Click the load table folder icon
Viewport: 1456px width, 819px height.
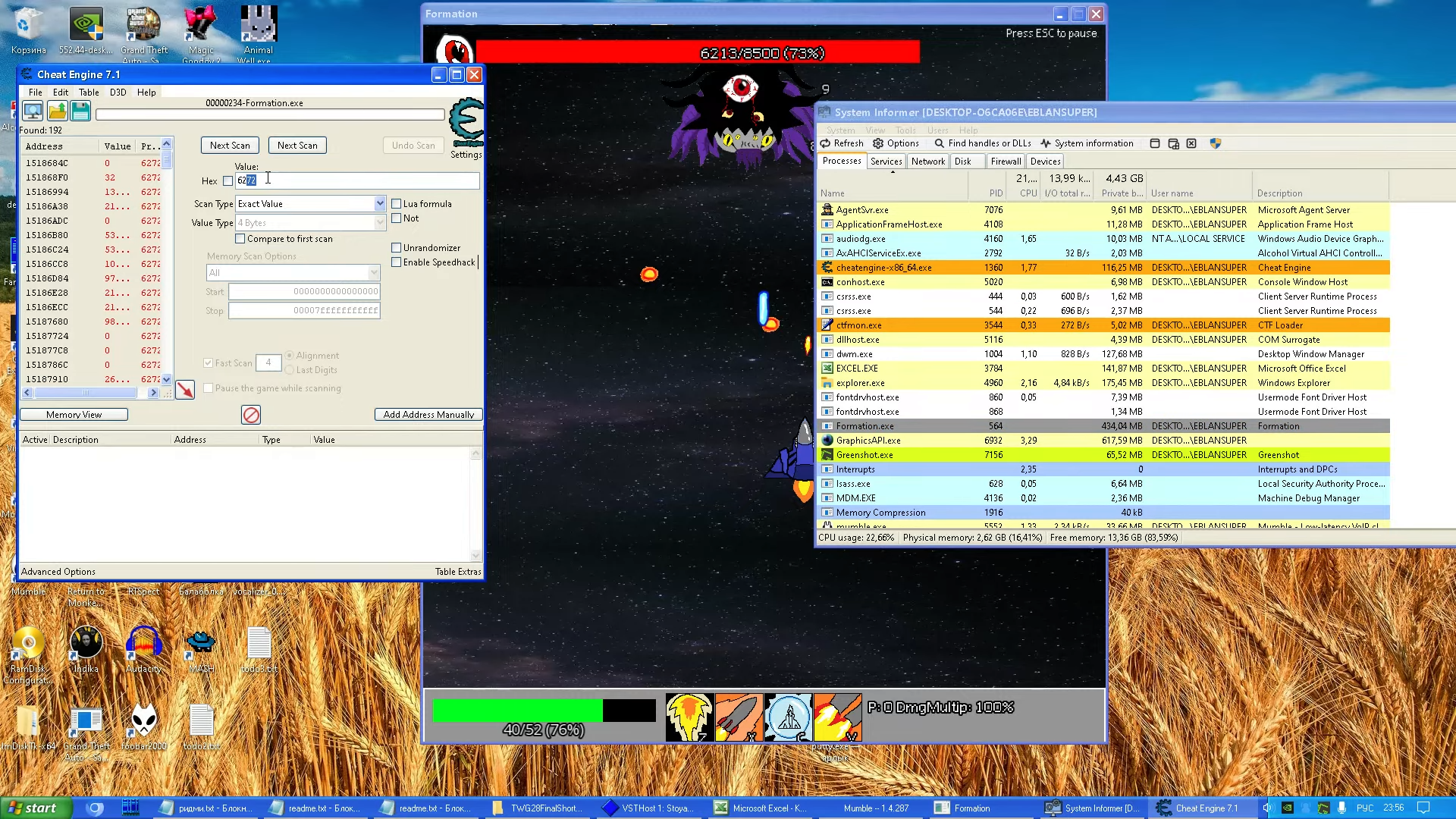point(57,111)
